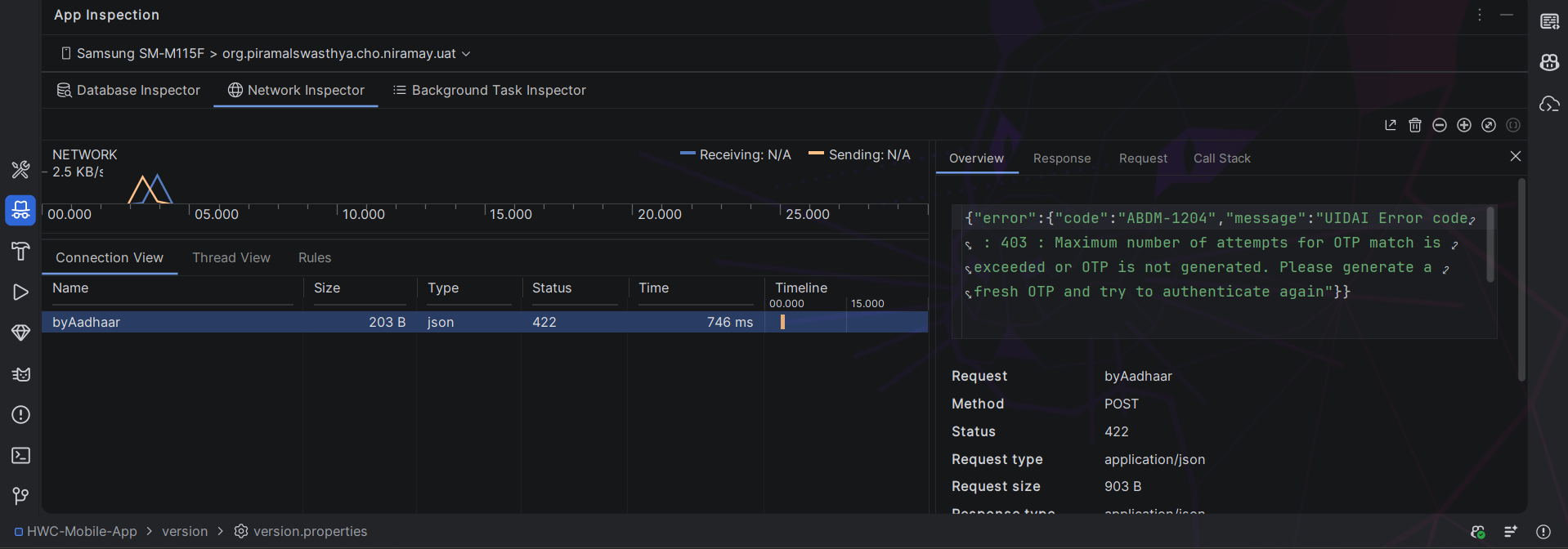Sort connections by Status column
This screenshot has height=549, width=1568.
[575, 288]
